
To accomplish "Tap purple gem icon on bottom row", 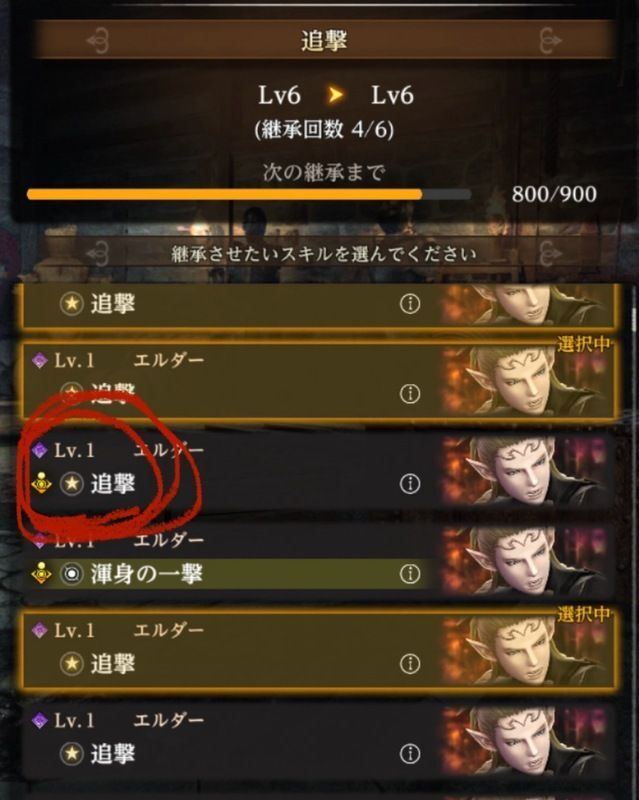I will pos(39,721).
